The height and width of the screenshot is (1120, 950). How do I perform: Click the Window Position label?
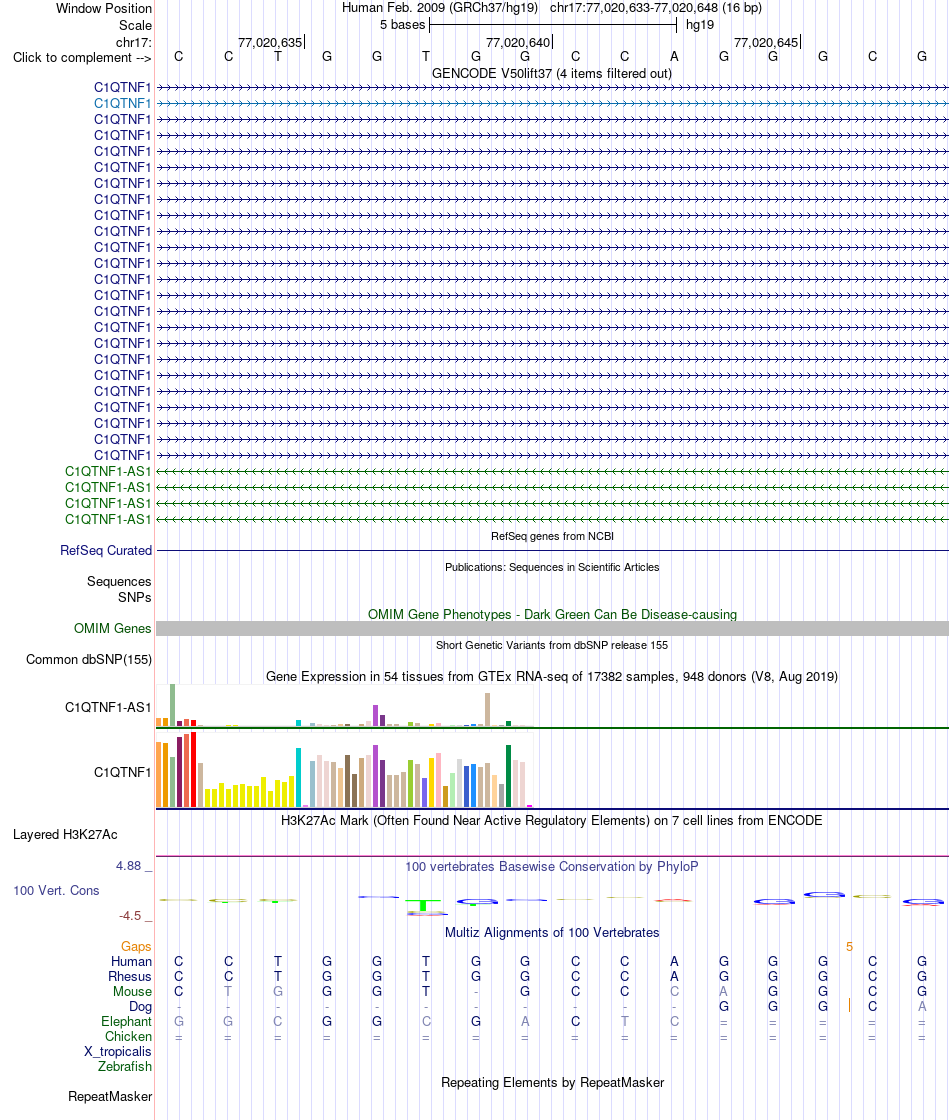click(104, 9)
